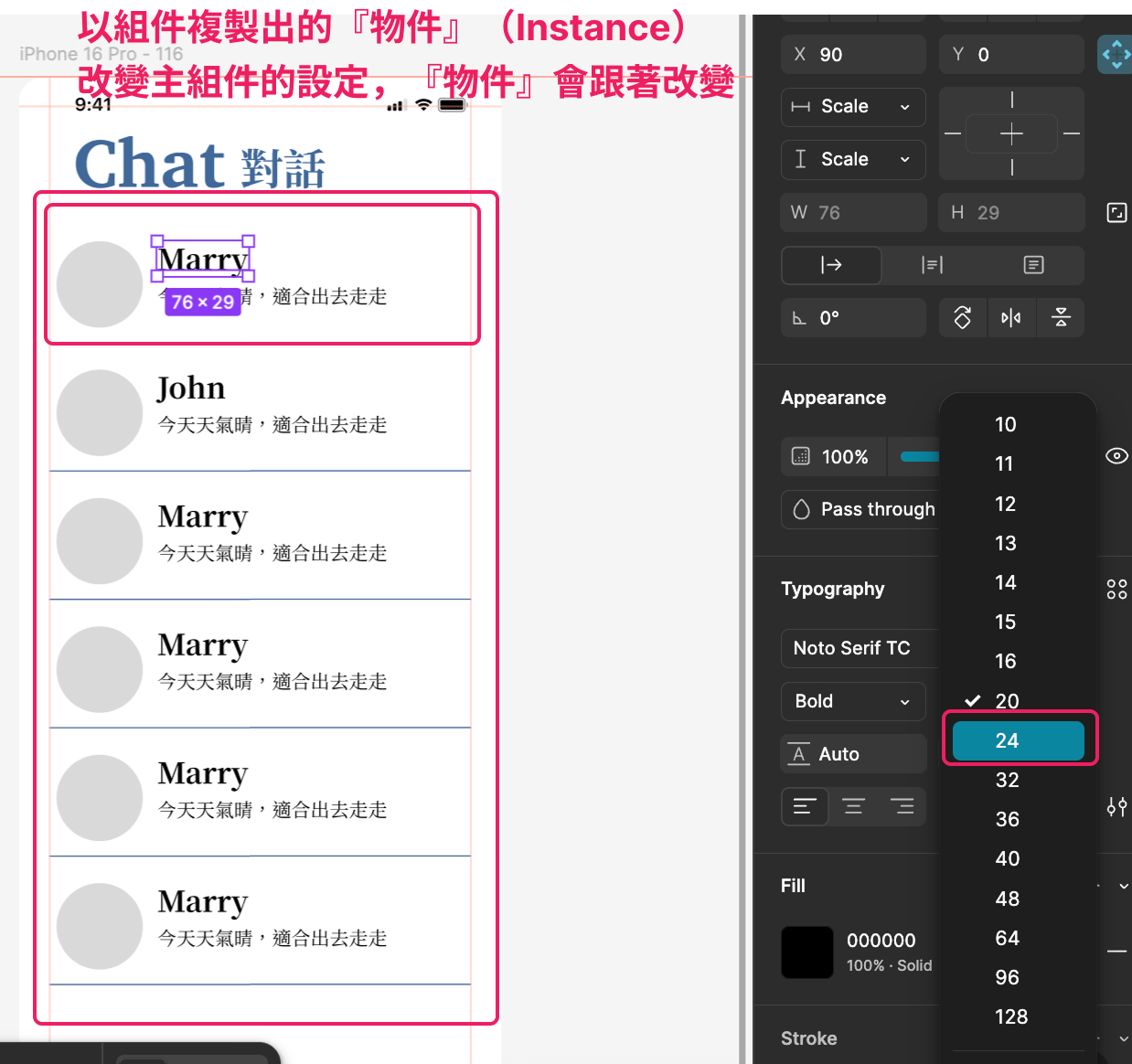Click the rotate 90 degrees icon
The width and height of the screenshot is (1132, 1064).
click(962, 318)
